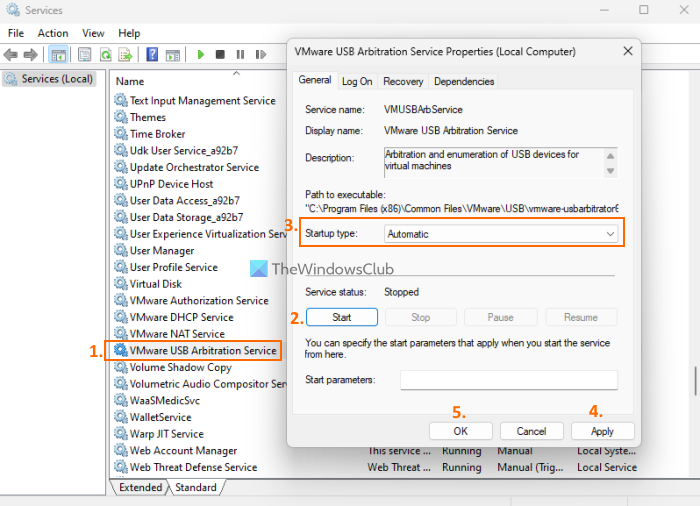Click the Resume button in properties dialog

point(581,317)
